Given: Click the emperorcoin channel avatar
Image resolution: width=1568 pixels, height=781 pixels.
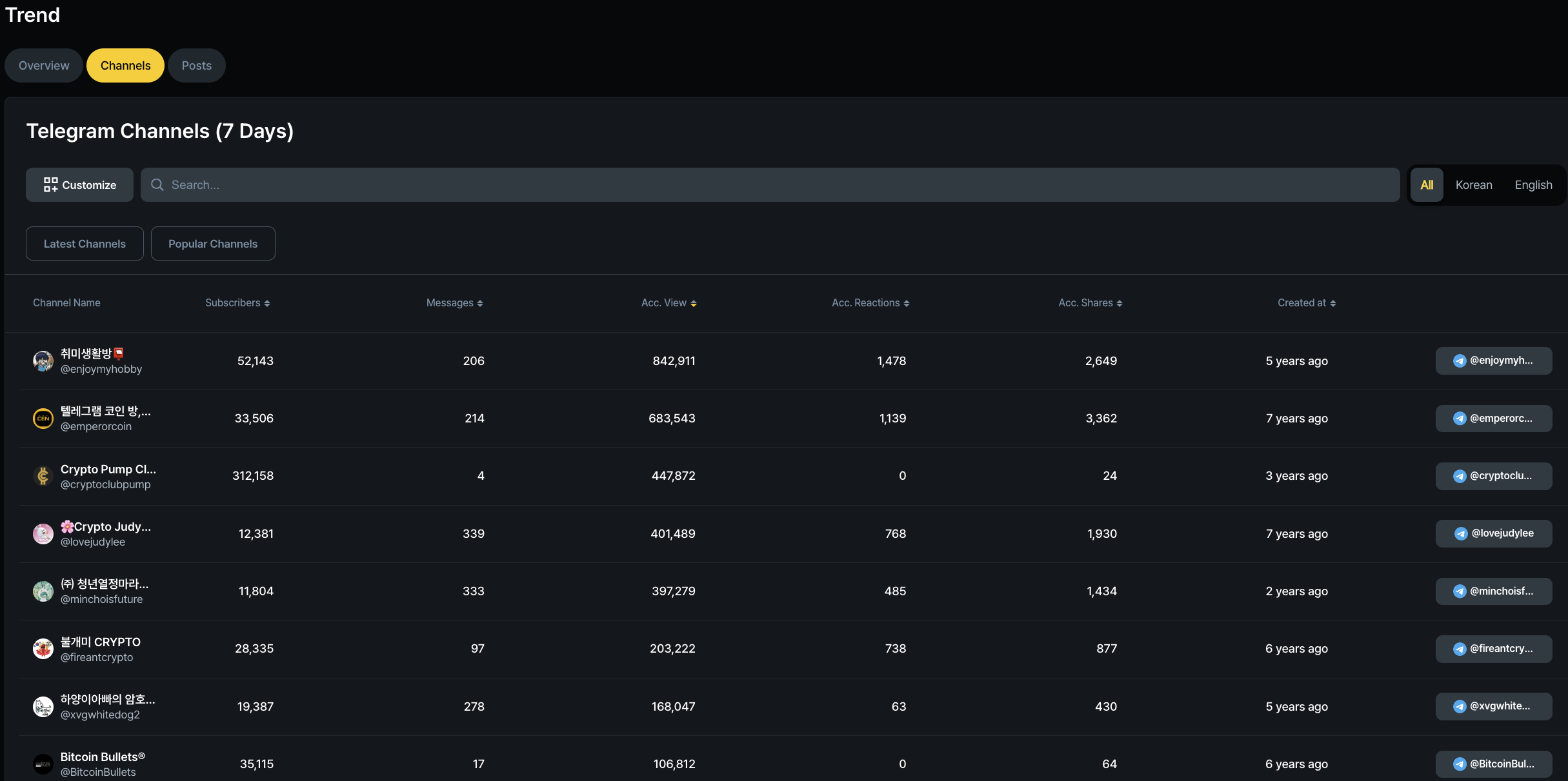Looking at the screenshot, I should point(43,419).
